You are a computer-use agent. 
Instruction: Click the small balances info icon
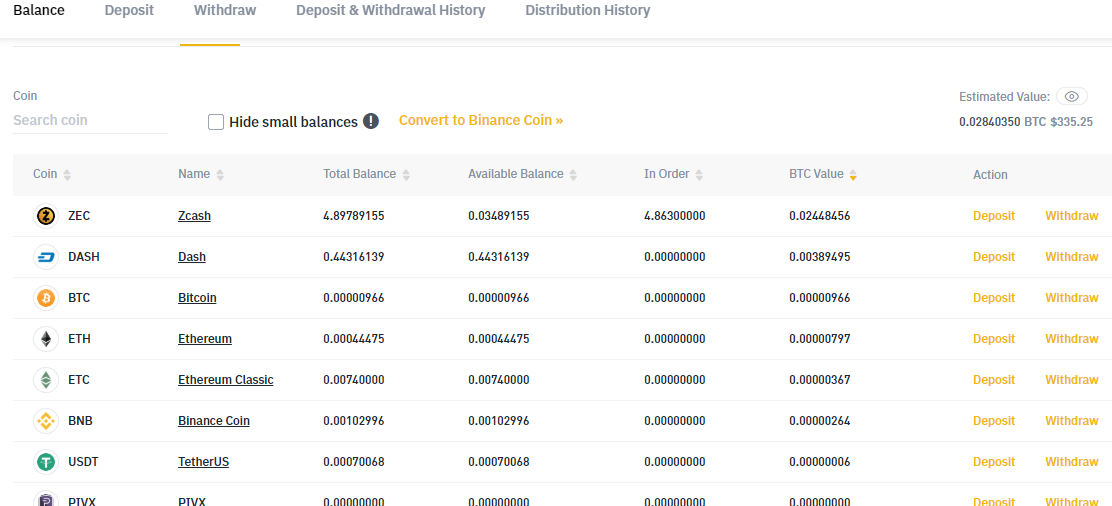click(371, 121)
